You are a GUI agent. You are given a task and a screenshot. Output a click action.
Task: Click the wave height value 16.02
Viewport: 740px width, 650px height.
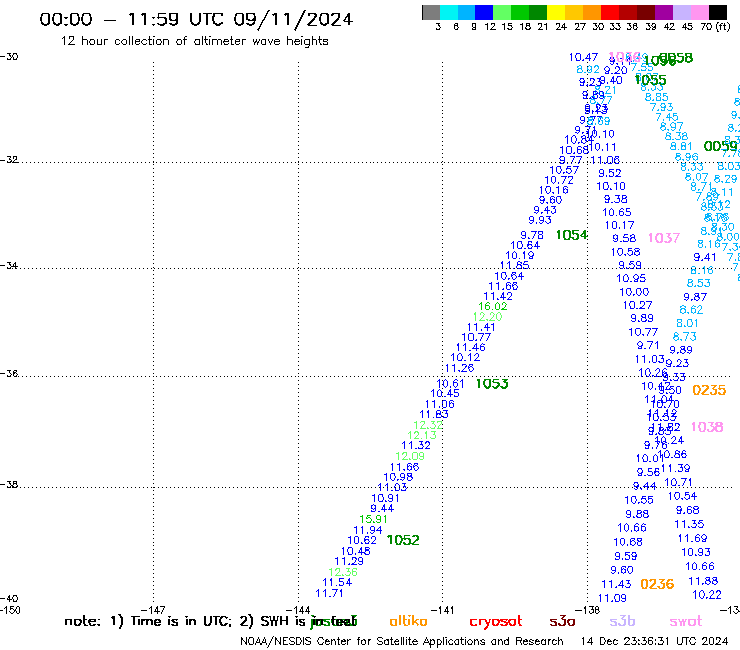click(493, 306)
